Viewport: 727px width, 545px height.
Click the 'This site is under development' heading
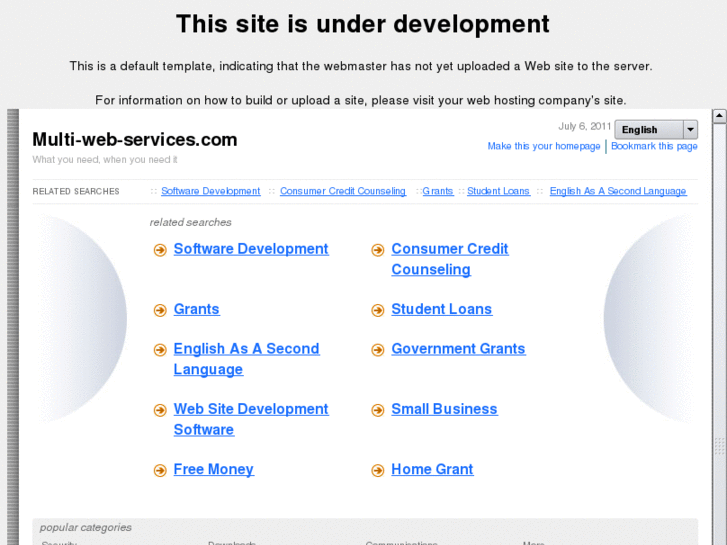tap(363, 24)
